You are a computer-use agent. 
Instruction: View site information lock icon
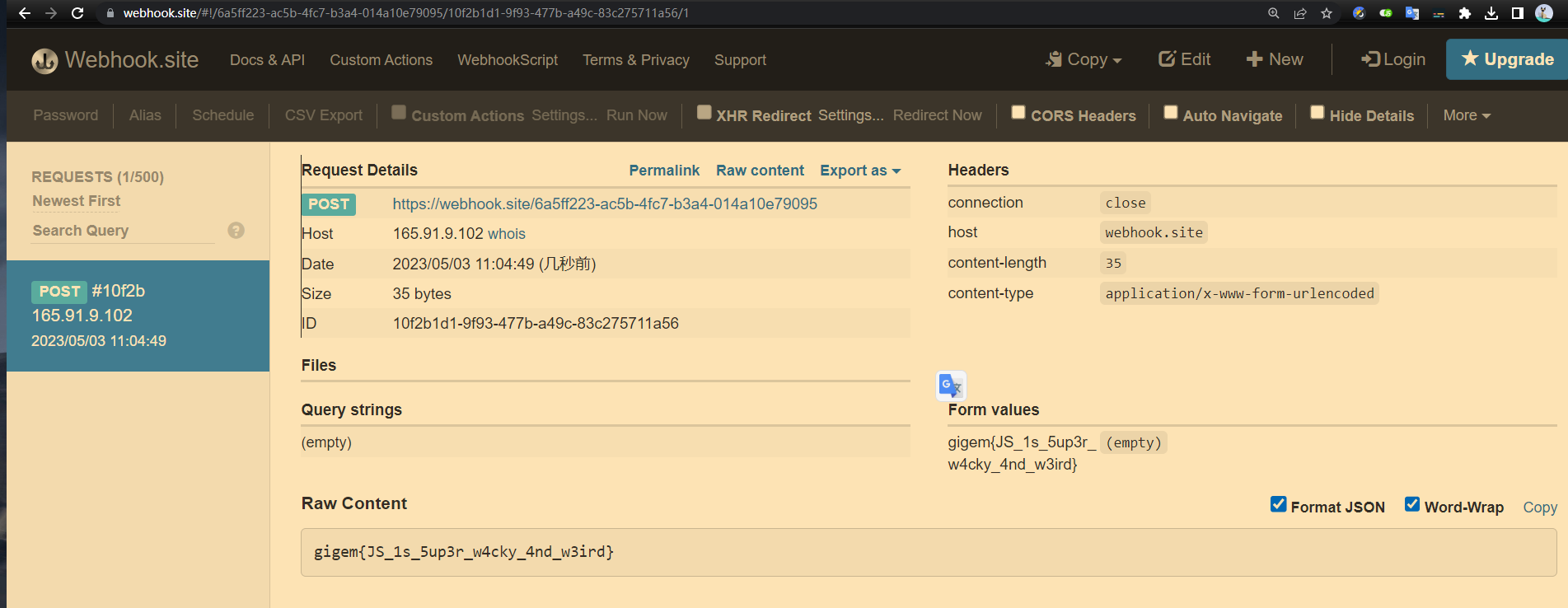pos(110,13)
